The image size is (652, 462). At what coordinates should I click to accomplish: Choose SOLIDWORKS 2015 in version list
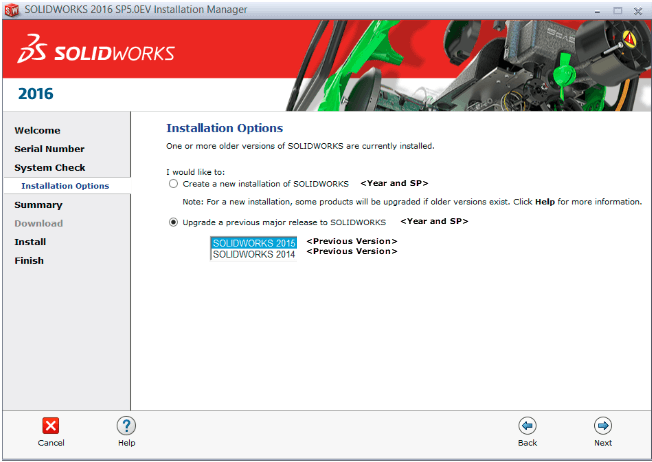(x=254, y=243)
